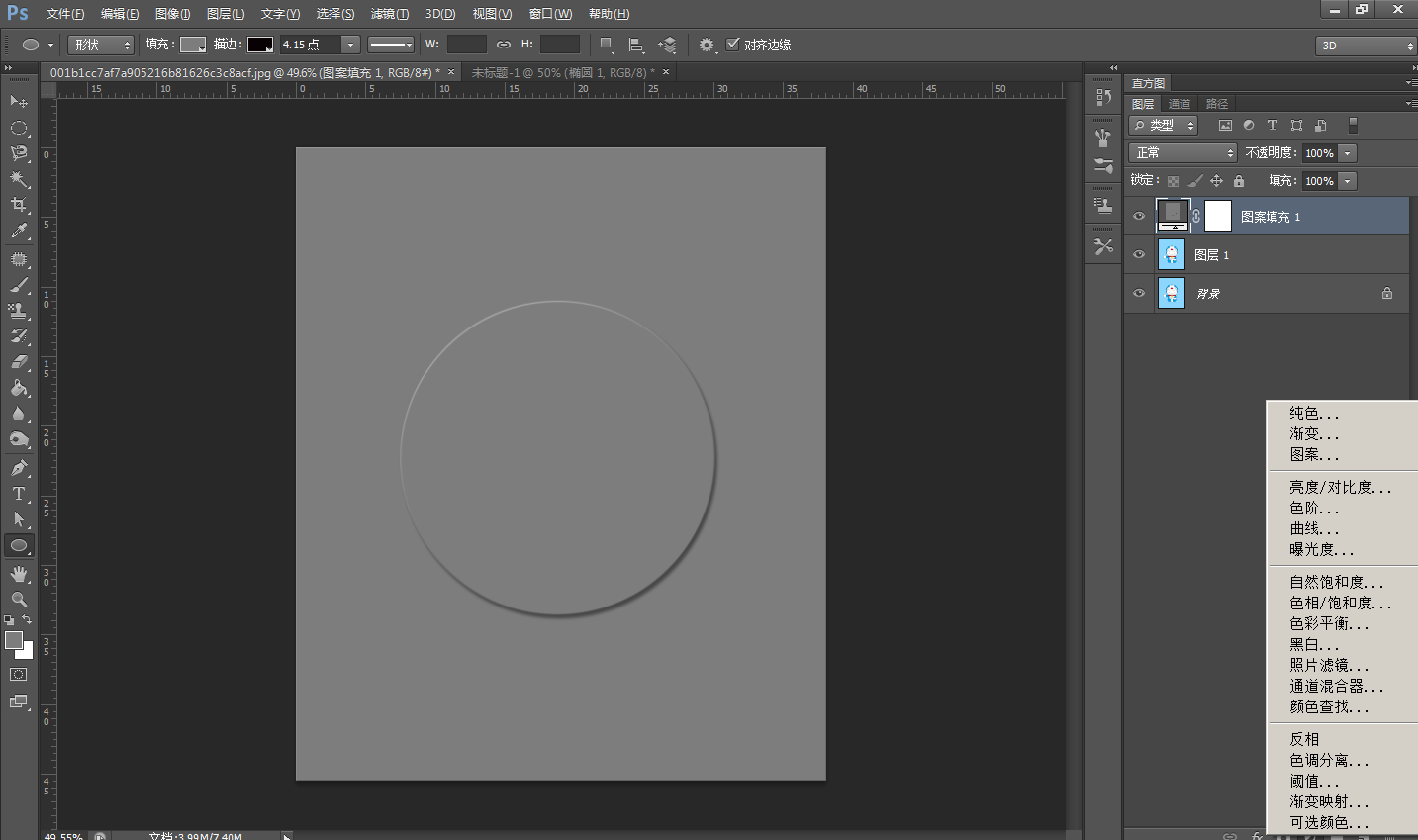Switch to the 通道 tab

(1180, 104)
